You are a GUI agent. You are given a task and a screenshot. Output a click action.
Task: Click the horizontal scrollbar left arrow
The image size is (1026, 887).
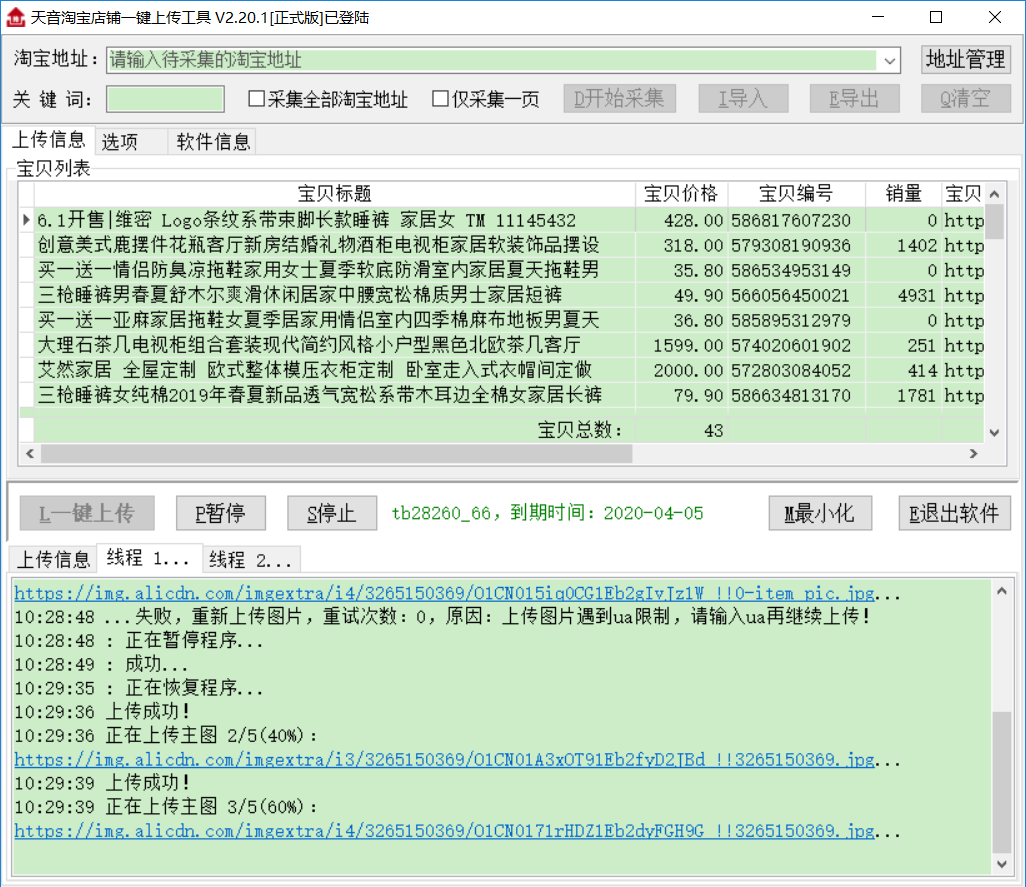[30, 454]
